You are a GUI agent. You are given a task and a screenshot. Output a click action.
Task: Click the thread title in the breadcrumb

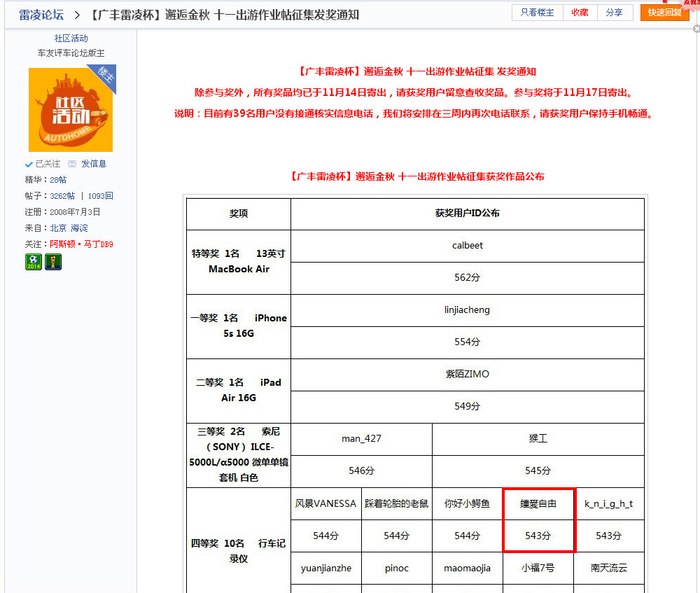(x=224, y=15)
